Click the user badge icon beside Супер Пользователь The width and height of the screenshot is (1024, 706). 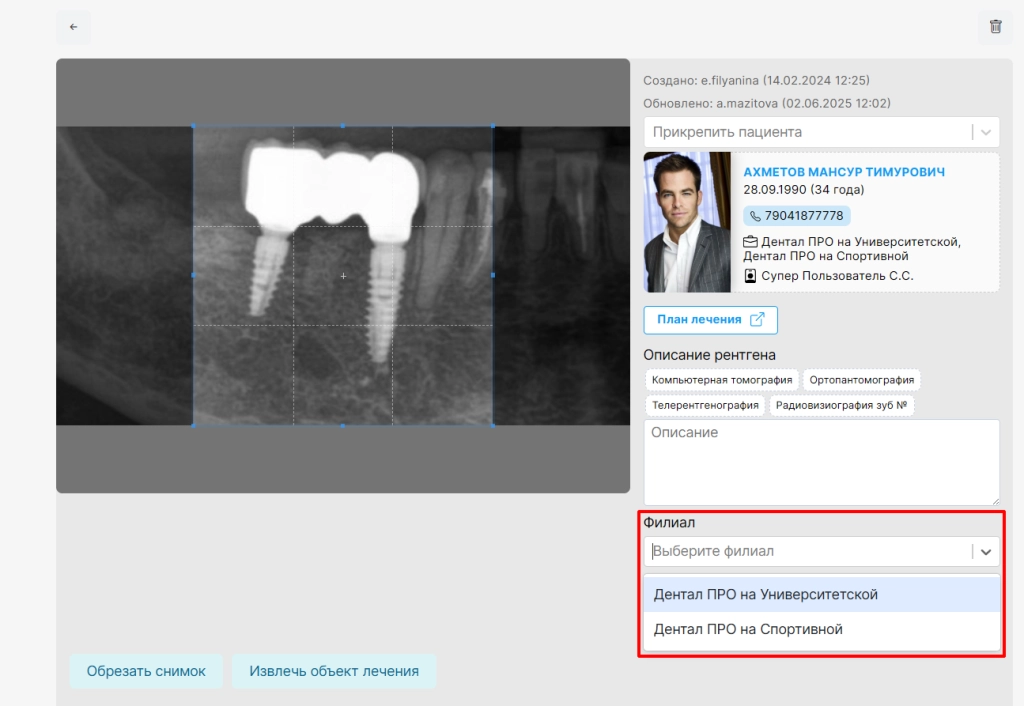750,276
